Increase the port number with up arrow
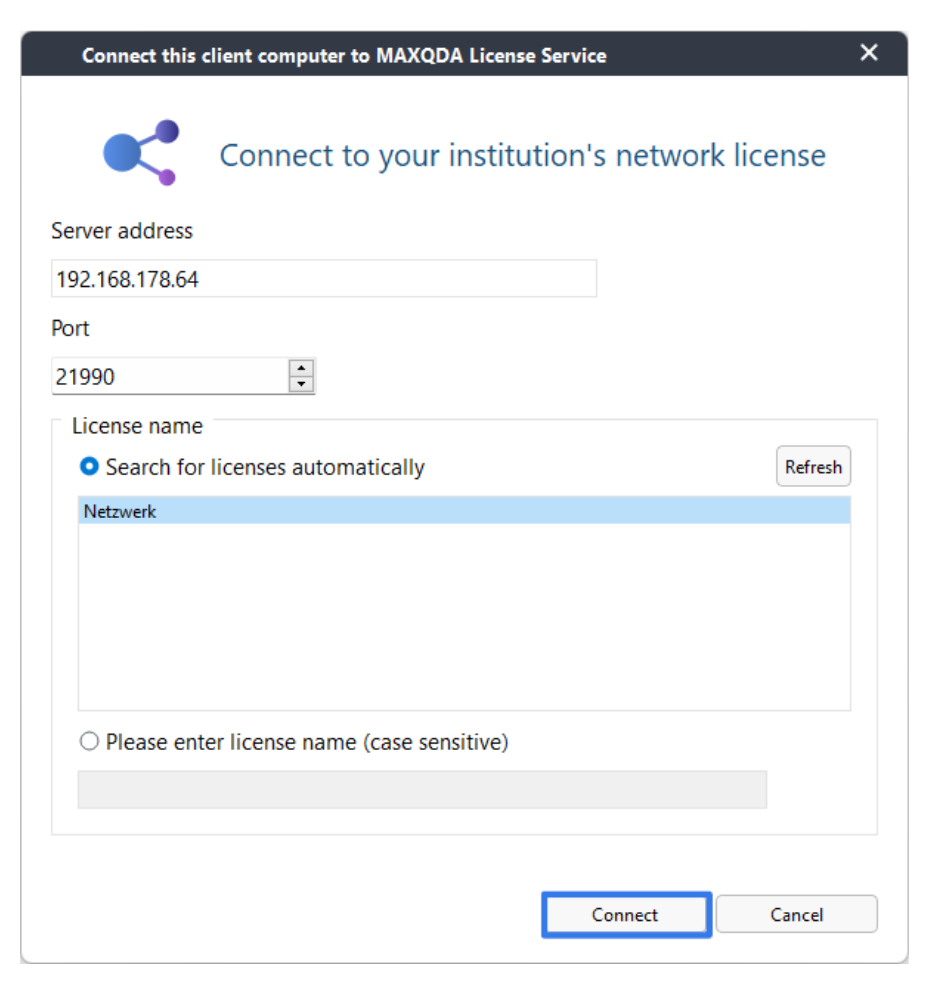Image resolution: width=936 pixels, height=994 pixels. pos(301,368)
